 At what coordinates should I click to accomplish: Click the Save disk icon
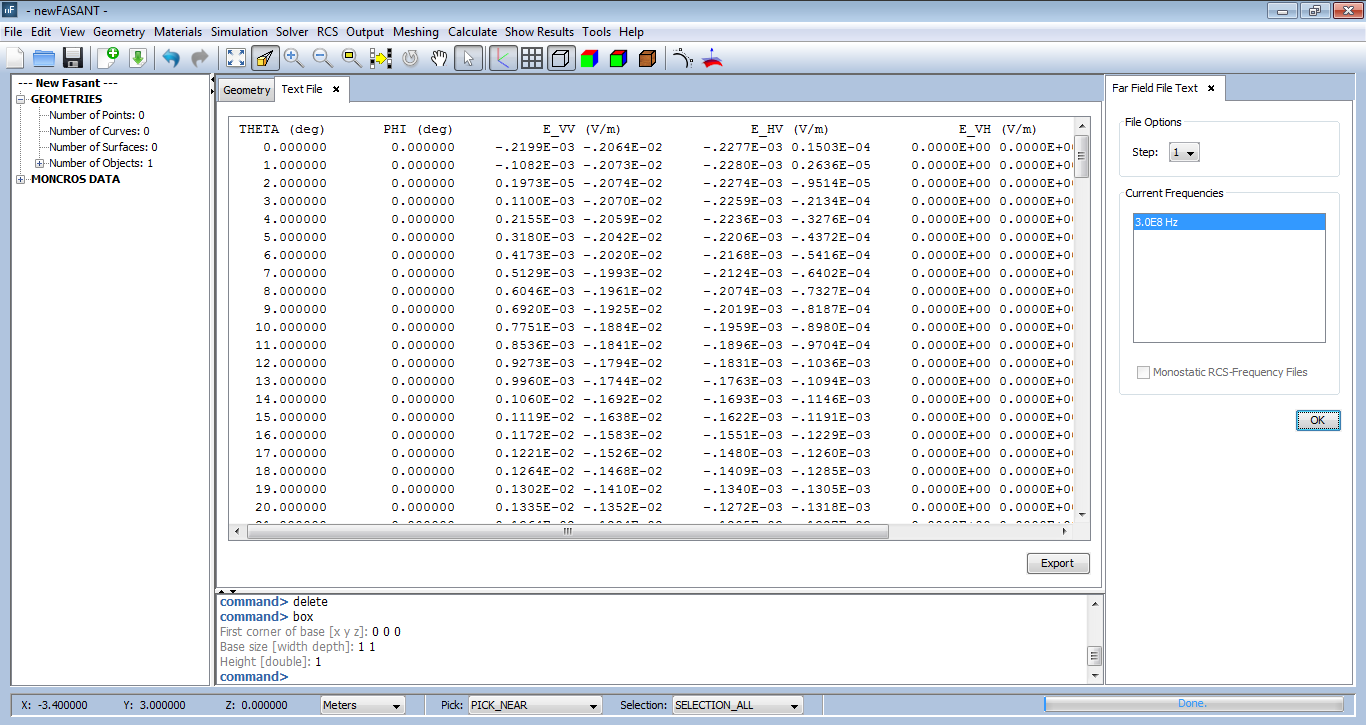pos(72,58)
